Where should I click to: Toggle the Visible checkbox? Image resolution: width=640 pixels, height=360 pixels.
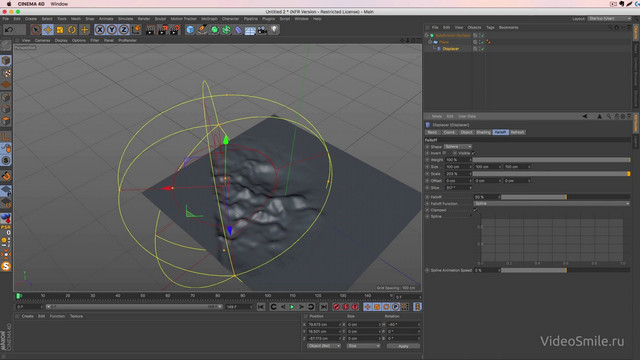473,153
